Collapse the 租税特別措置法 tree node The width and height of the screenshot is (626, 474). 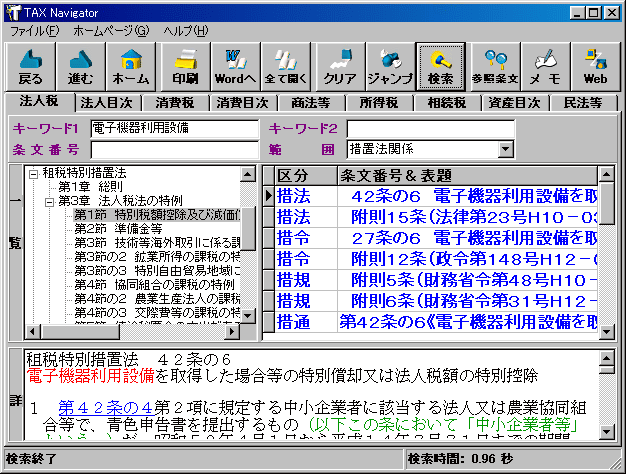click(x=34, y=174)
